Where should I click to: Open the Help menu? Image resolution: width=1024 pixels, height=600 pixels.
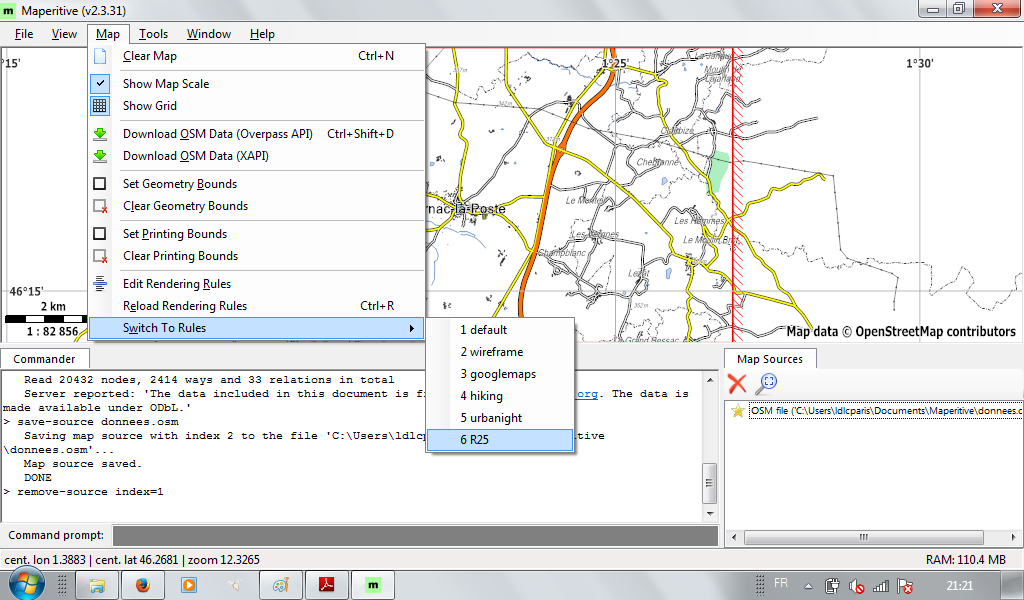[x=263, y=34]
